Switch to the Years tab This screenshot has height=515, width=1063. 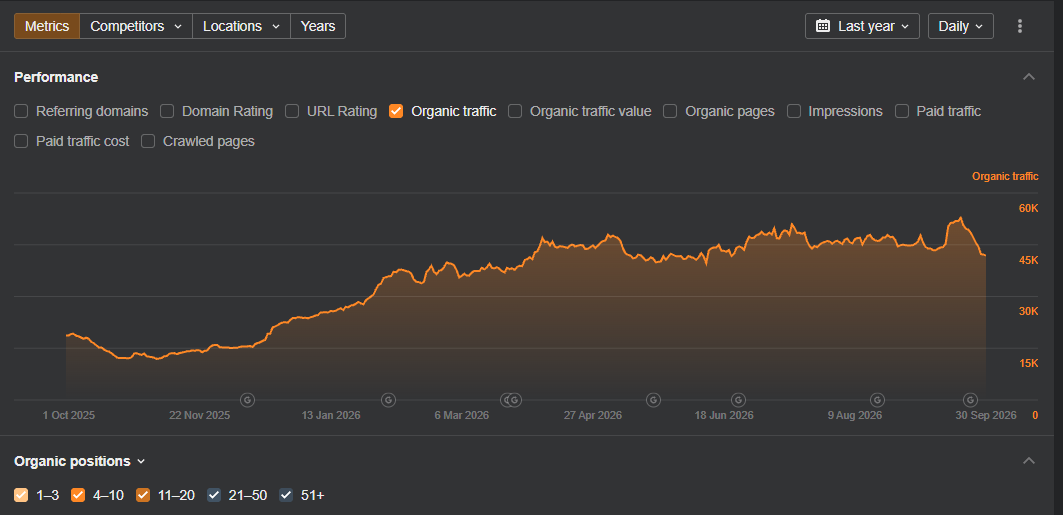318,26
